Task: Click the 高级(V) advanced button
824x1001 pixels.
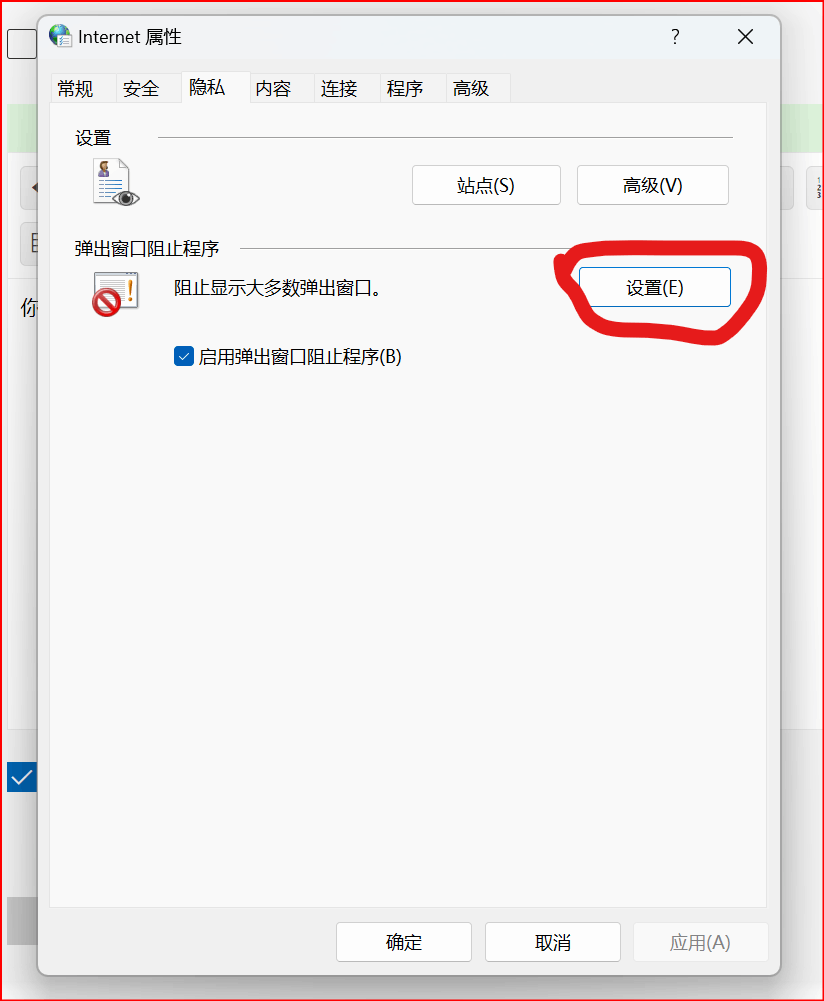Action: pyautogui.click(x=652, y=185)
